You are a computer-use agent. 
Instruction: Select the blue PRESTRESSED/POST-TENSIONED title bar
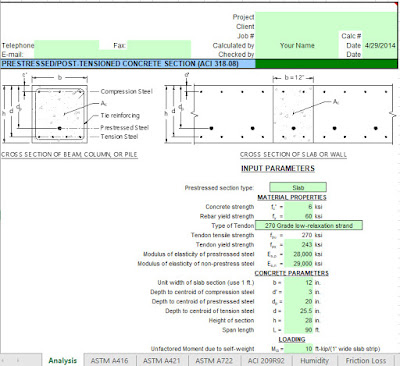(x=128, y=64)
